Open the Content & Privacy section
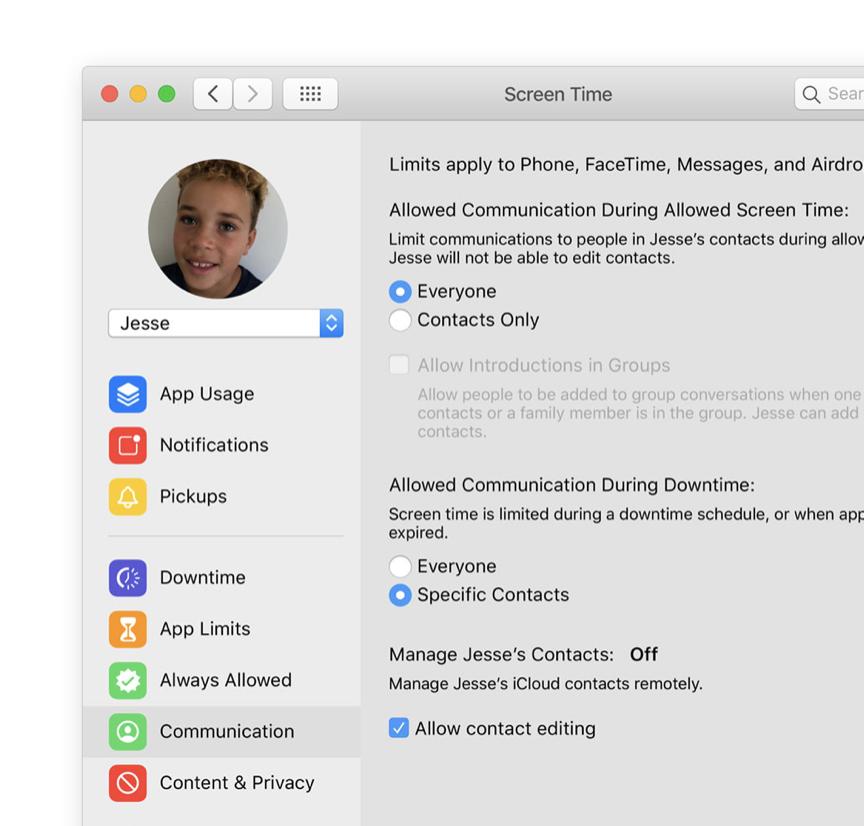 (222, 782)
